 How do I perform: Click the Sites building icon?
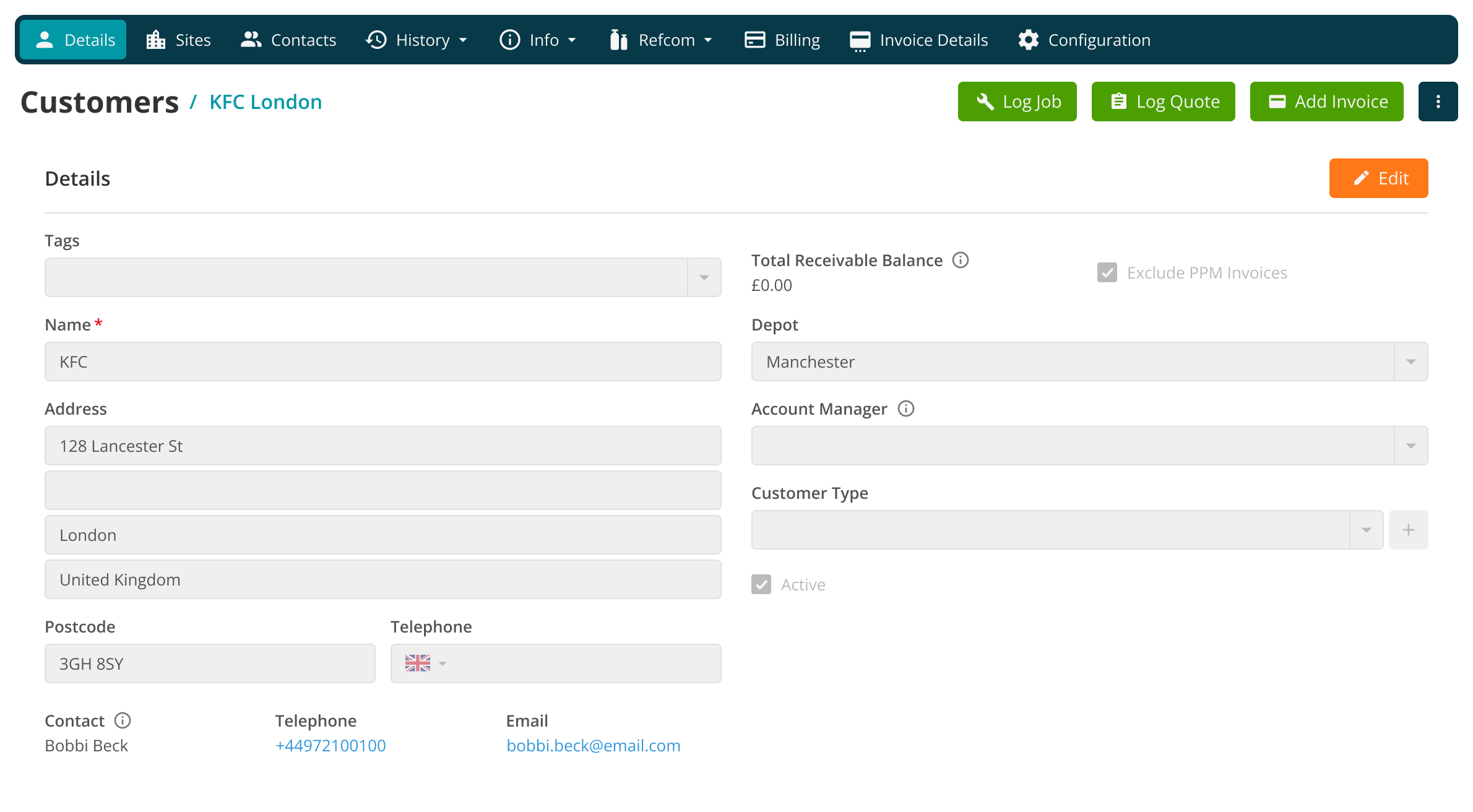click(156, 40)
